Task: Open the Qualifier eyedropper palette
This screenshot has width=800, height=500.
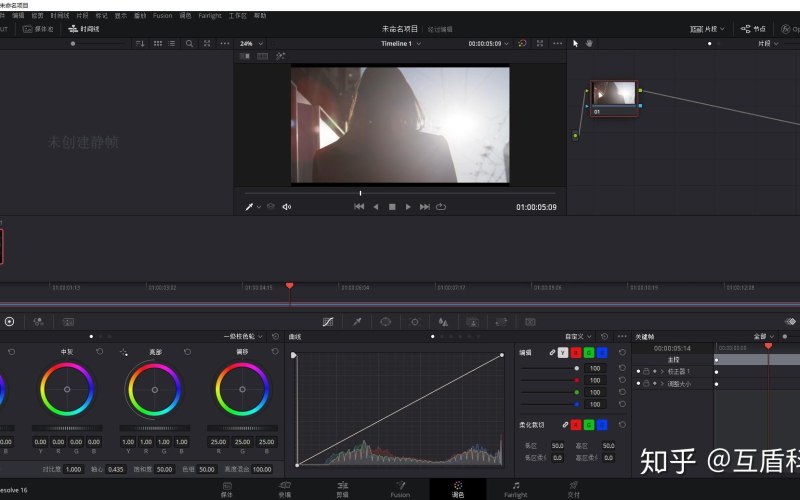Action: click(357, 322)
